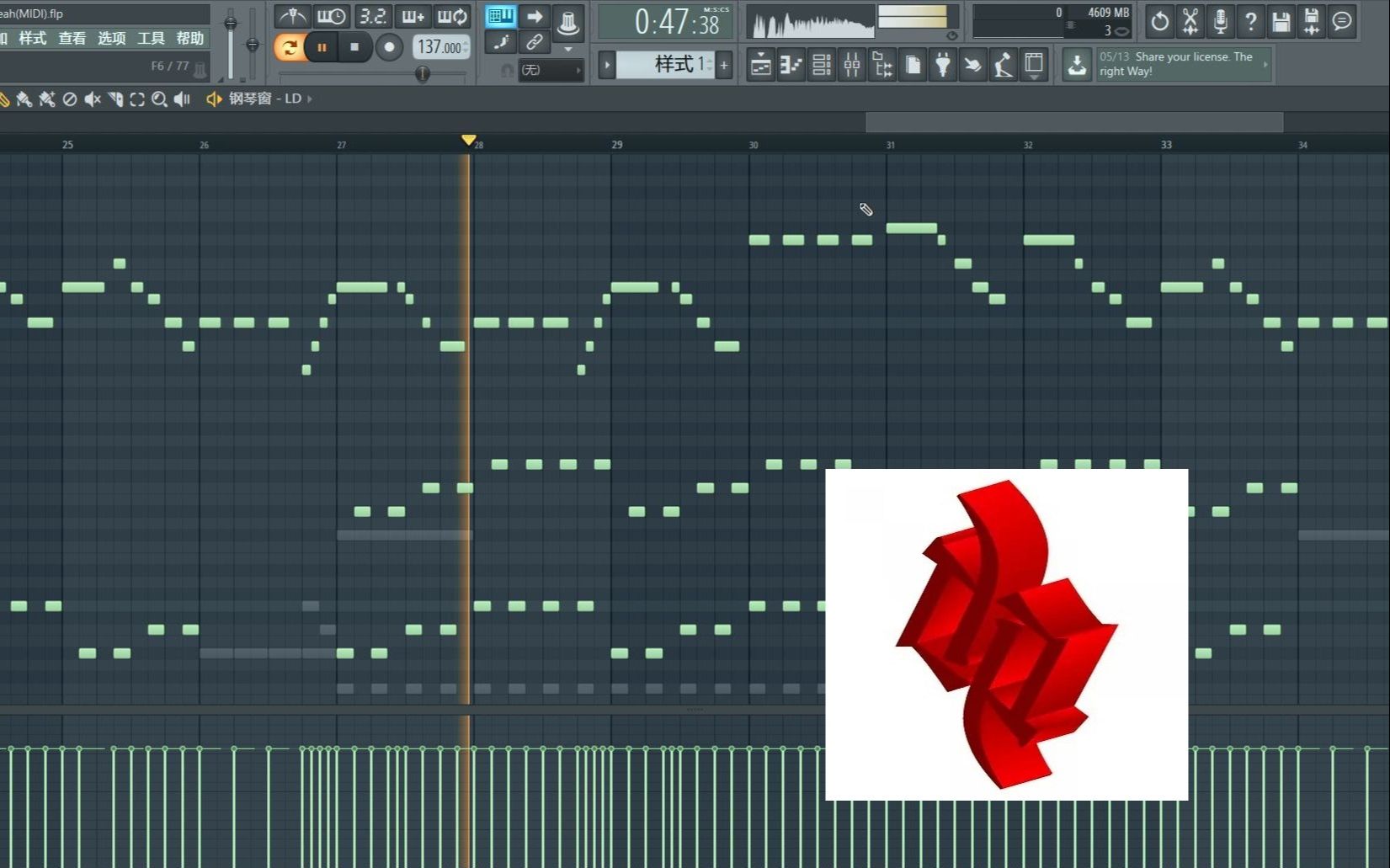
Task: Toggle the 3.2. countdown before recording
Action: point(372,16)
